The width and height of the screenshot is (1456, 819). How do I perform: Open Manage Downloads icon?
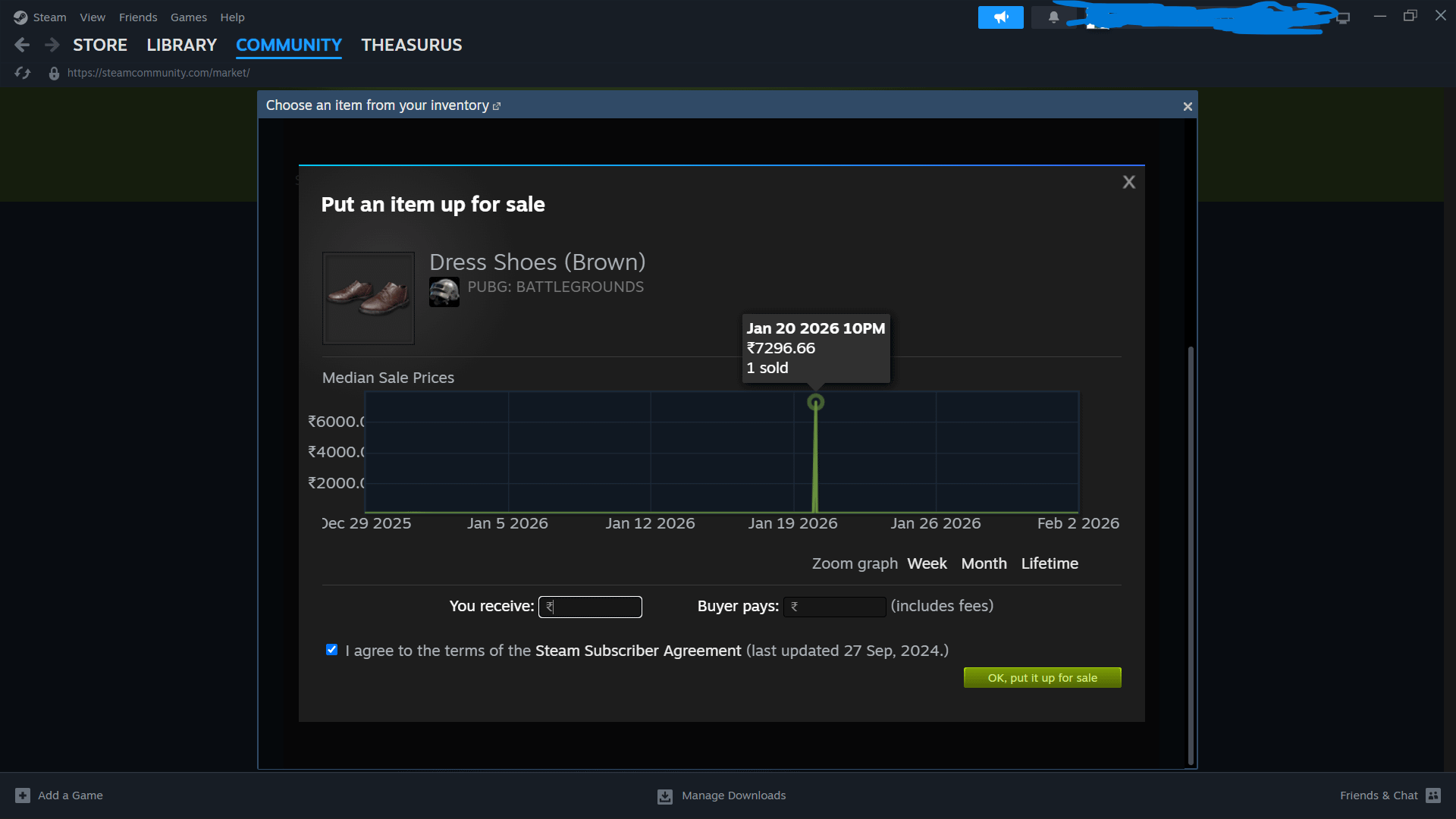point(665,796)
